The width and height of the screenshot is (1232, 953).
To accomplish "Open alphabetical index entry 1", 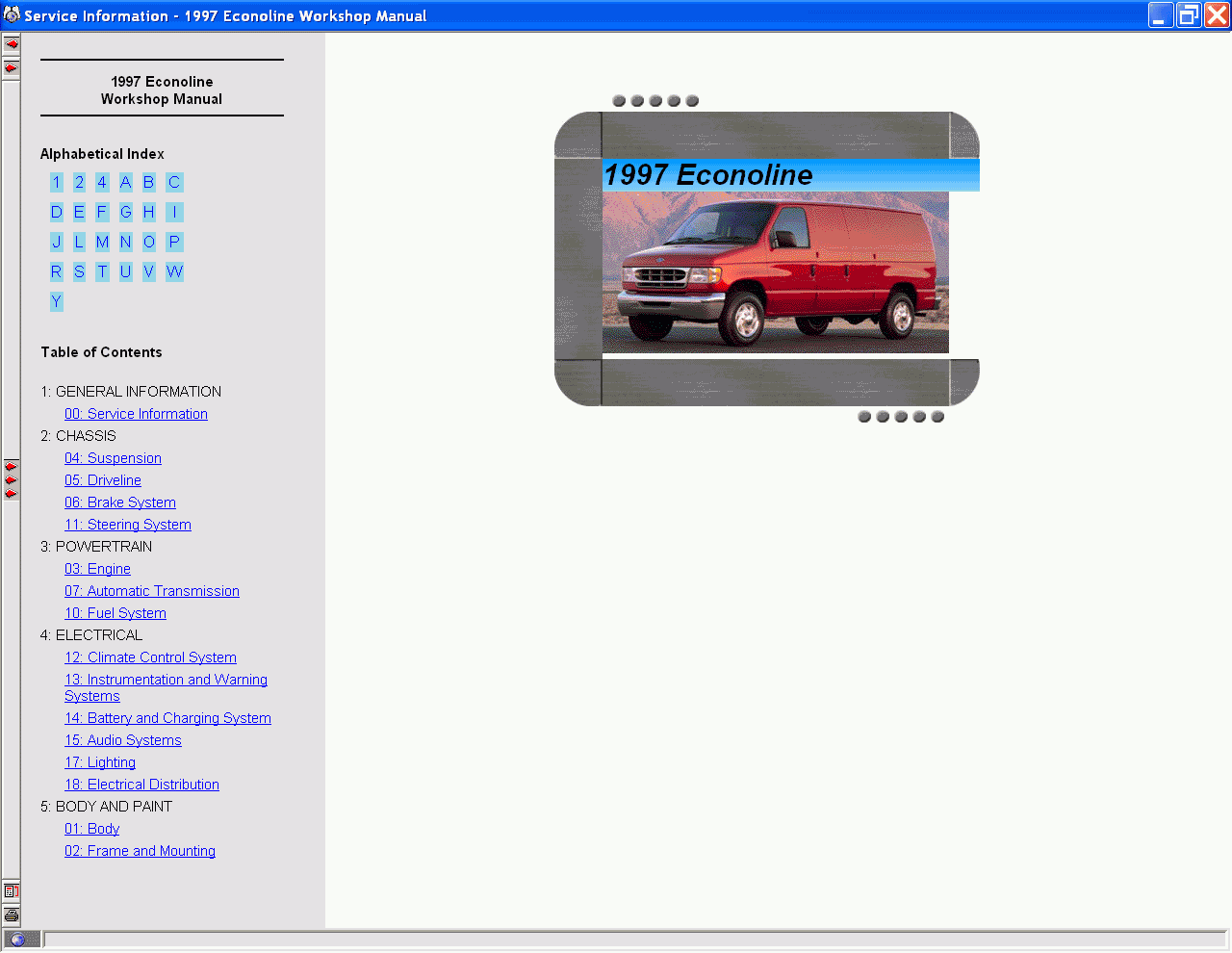I will point(56,182).
